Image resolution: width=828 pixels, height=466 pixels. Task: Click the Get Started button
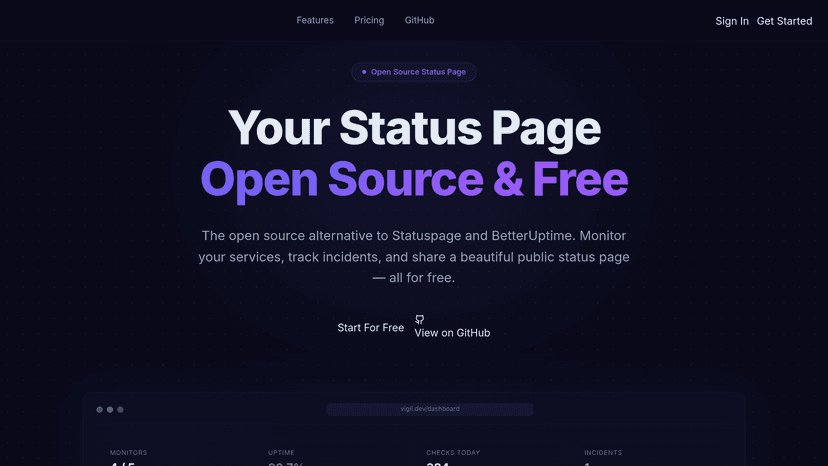[x=784, y=21]
